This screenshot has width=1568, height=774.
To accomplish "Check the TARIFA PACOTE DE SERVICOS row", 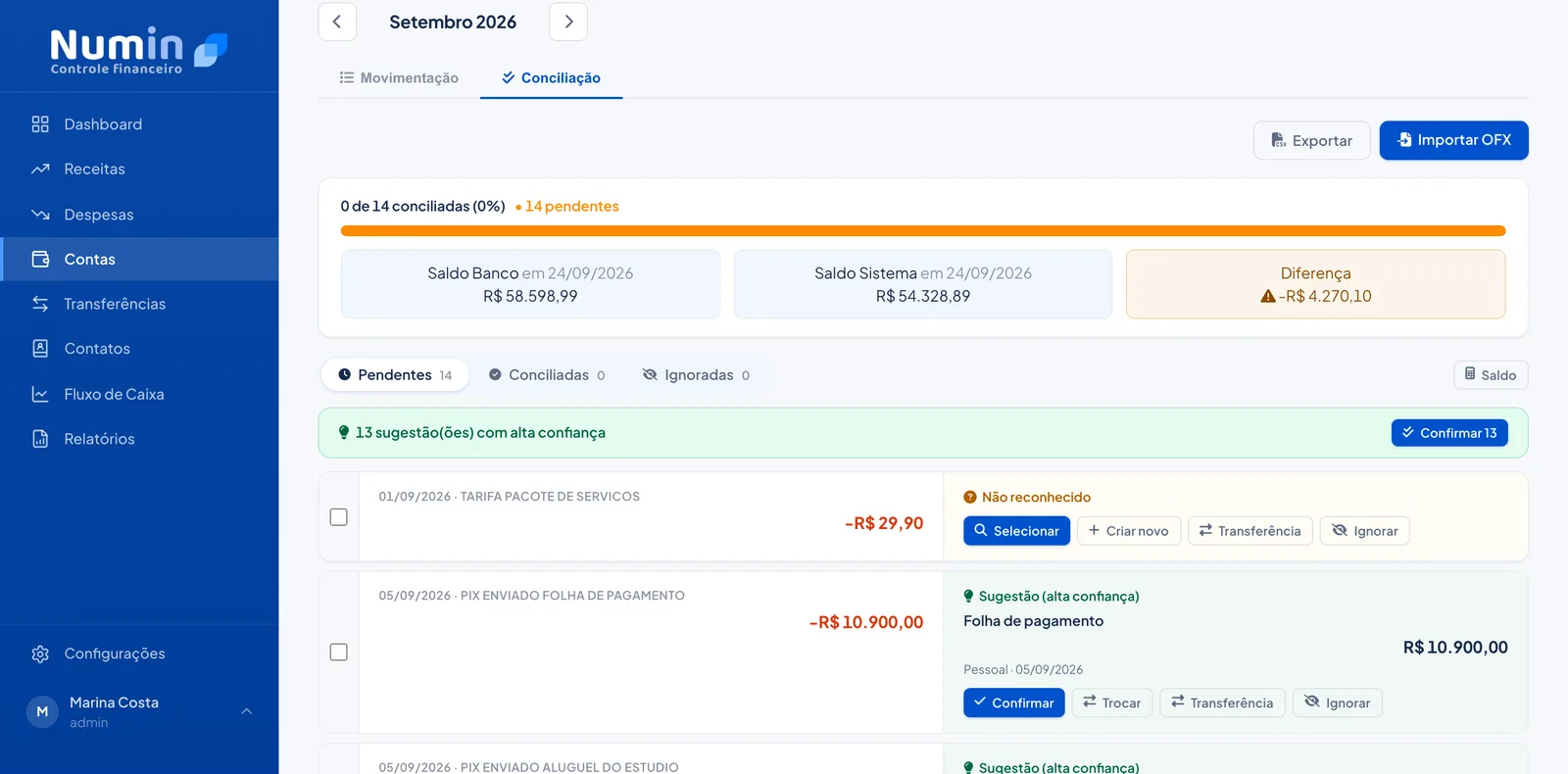I will [x=339, y=517].
